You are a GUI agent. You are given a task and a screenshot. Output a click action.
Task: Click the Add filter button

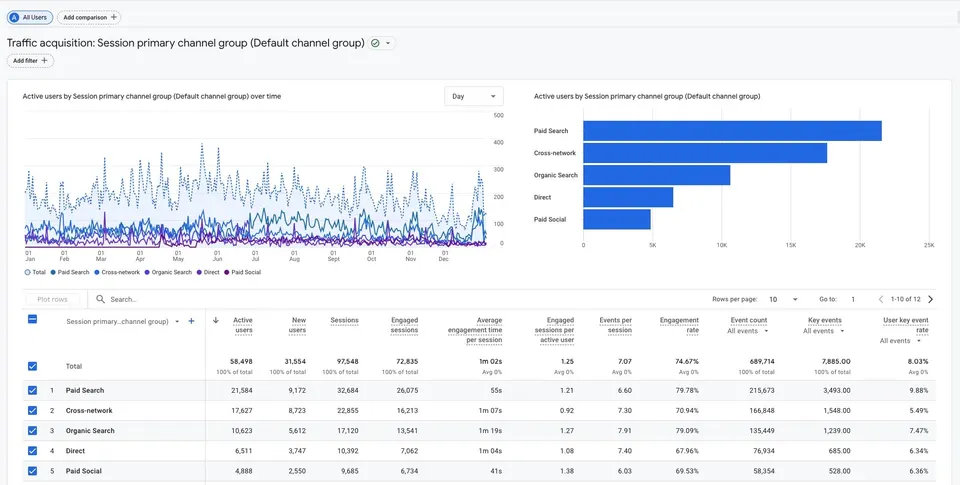[x=31, y=61]
